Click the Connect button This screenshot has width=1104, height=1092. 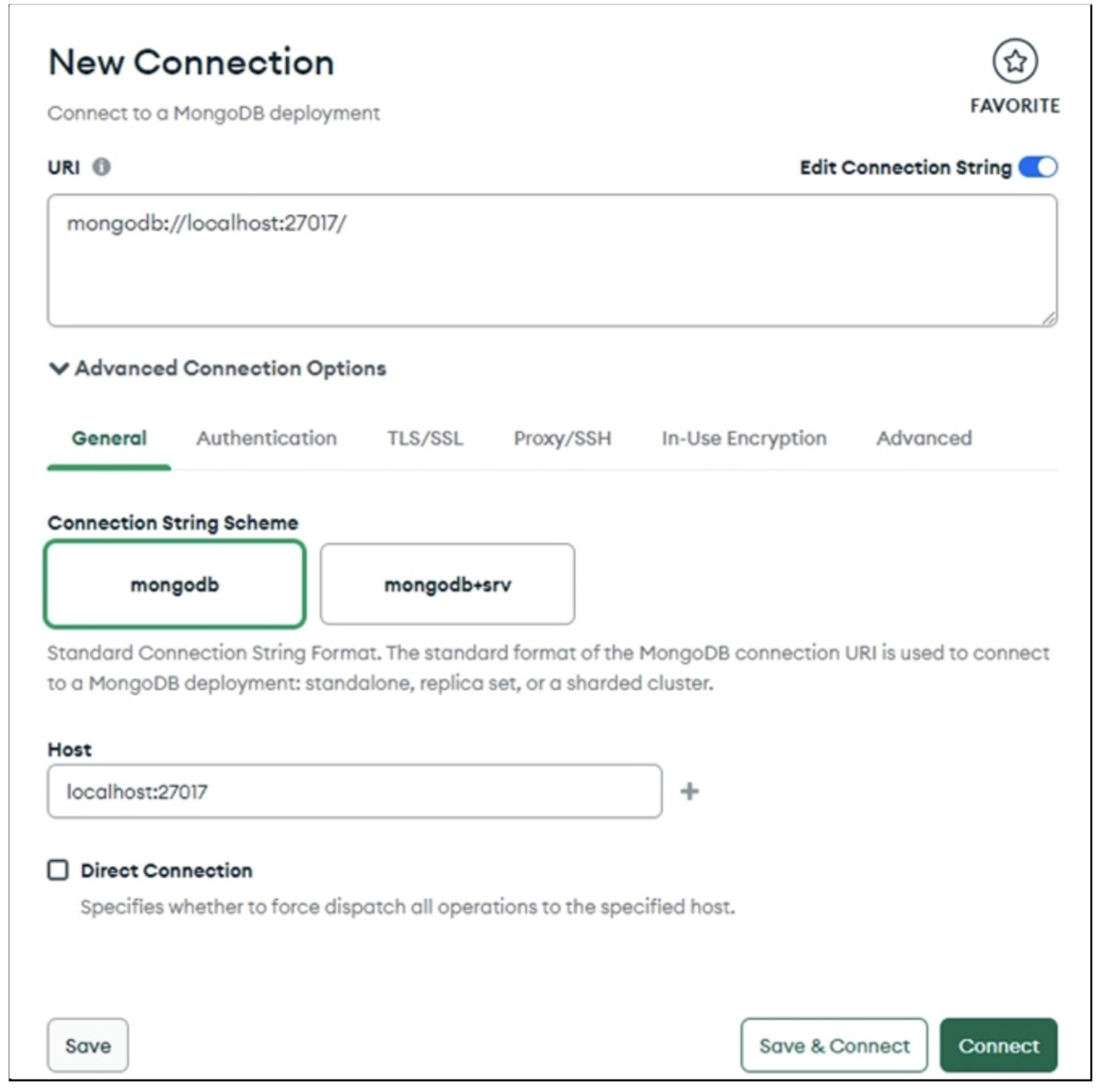(x=998, y=1045)
